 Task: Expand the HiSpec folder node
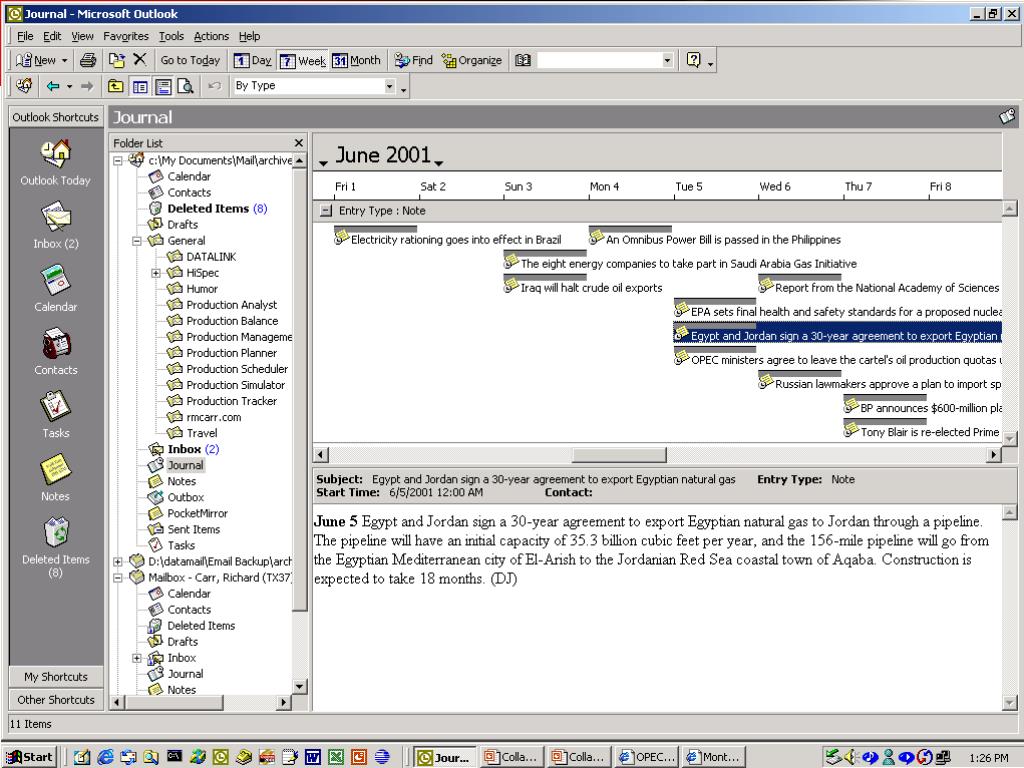(x=155, y=273)
